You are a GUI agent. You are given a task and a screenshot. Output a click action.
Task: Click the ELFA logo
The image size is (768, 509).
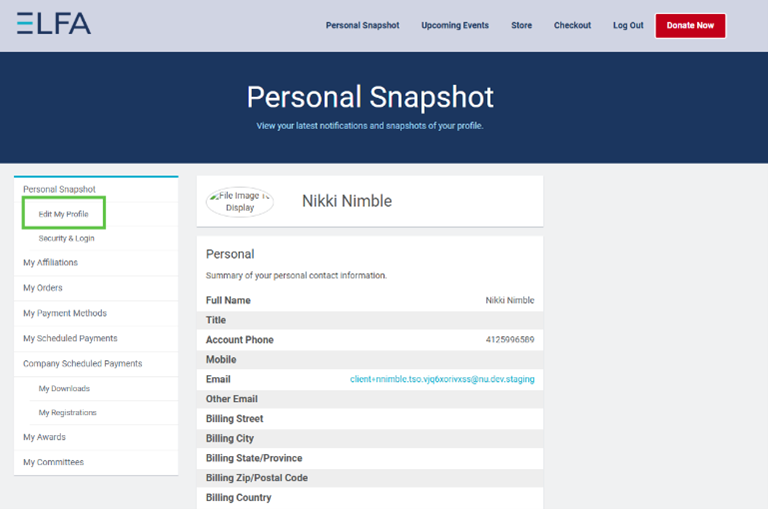(x=53, y=24)
